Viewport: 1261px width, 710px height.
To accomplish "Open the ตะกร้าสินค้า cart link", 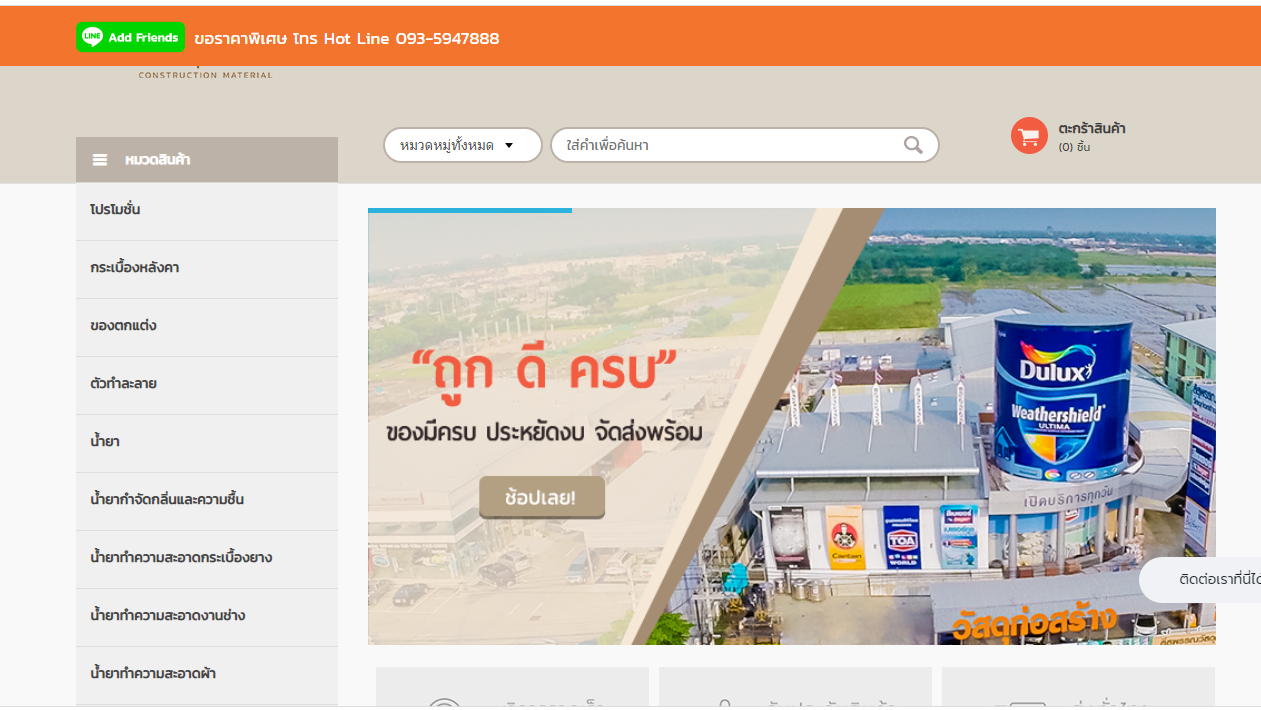I will (1092, 129).
